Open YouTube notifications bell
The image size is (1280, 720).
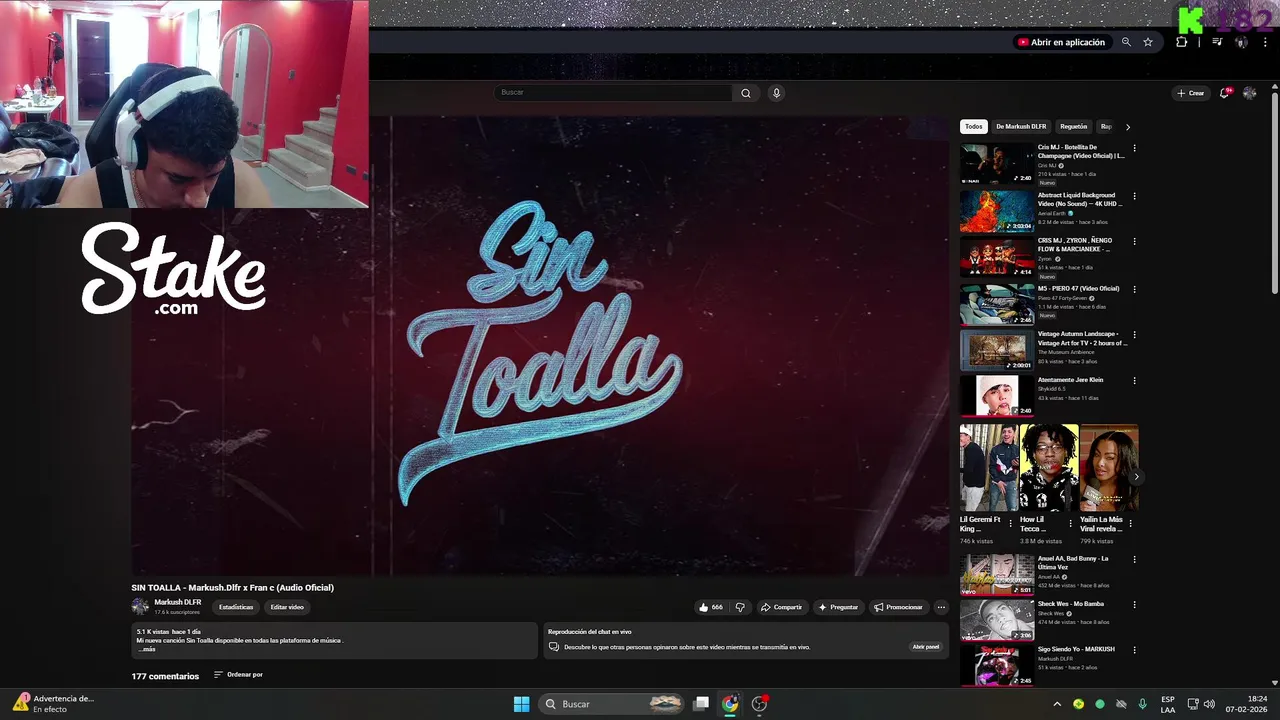[x=1224, y=93]
